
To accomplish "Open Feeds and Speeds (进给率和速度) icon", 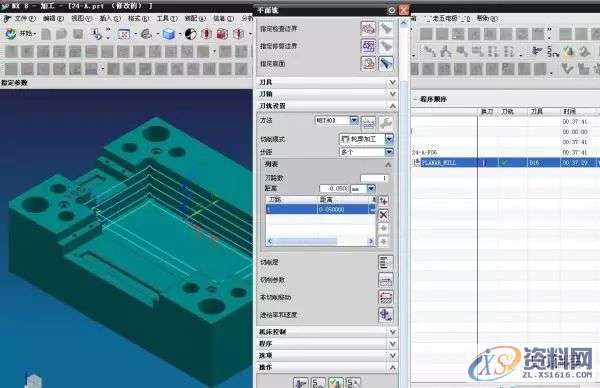I will 385,315.
